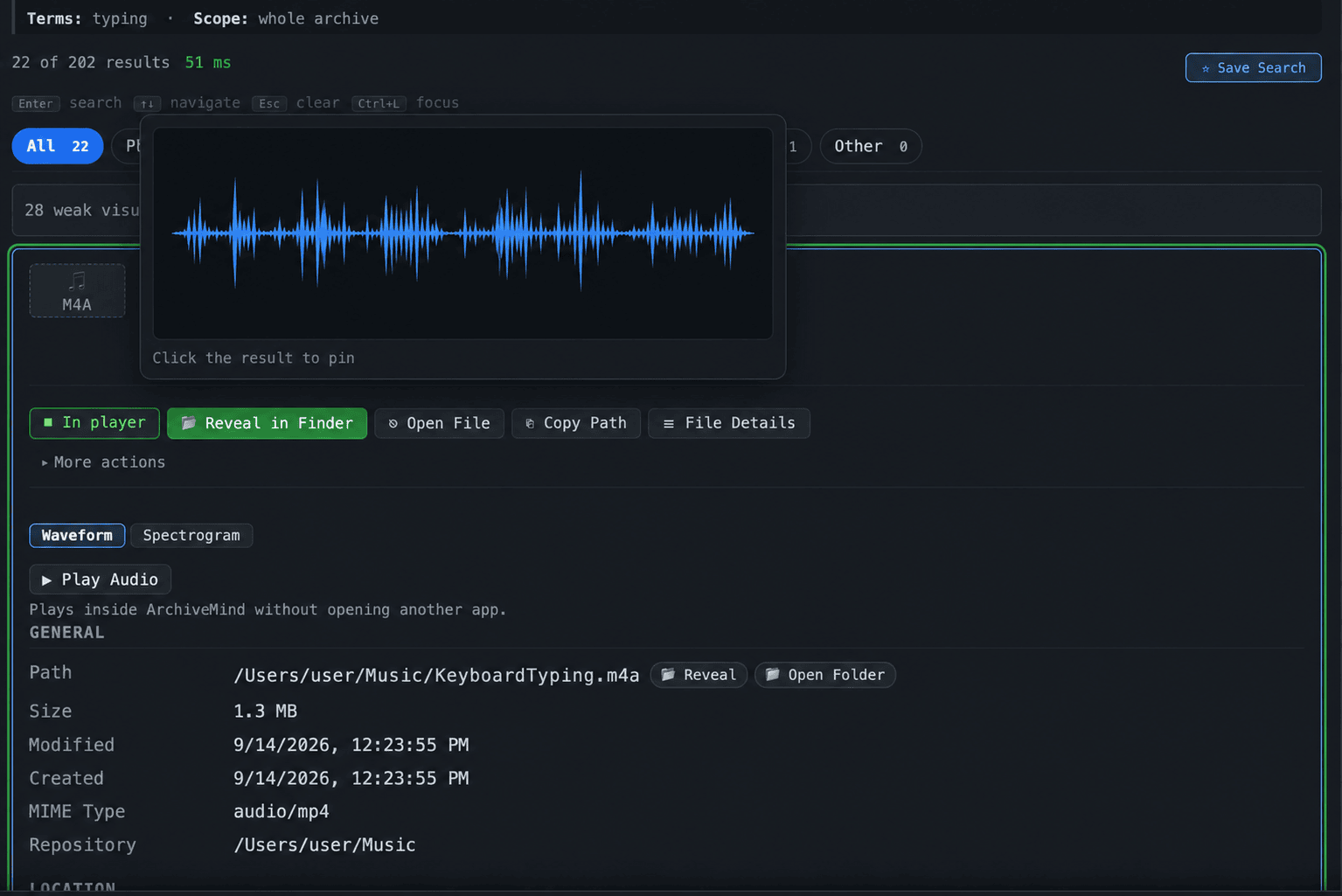Screen dimensions: 1342x896
Task: Click the Click the result to pin hint
Action: (254, 358)
